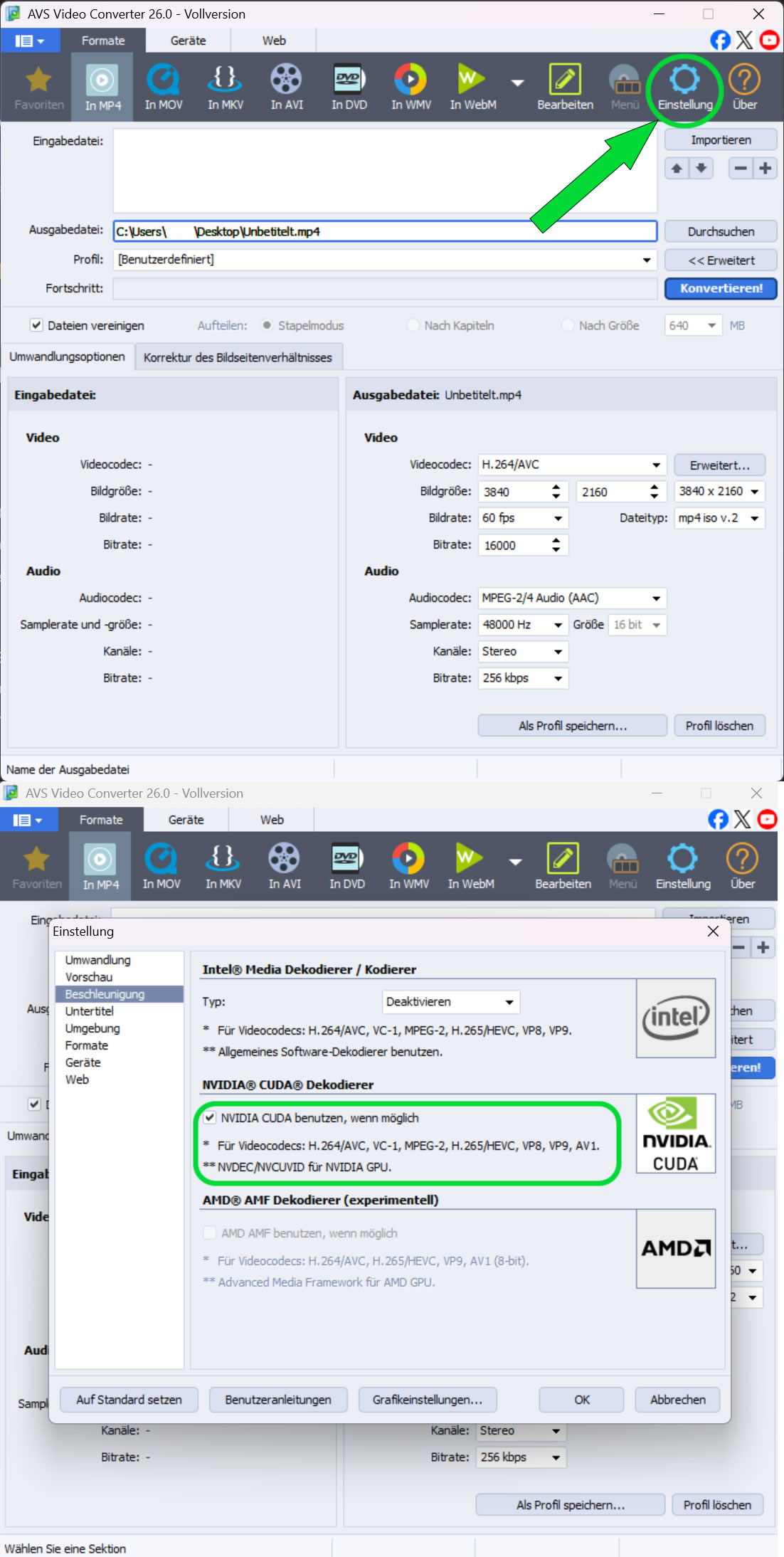This screenshot has width=784, height=1557.
Task: Click Auf Standard setzen button
Action: [129, 1399]
